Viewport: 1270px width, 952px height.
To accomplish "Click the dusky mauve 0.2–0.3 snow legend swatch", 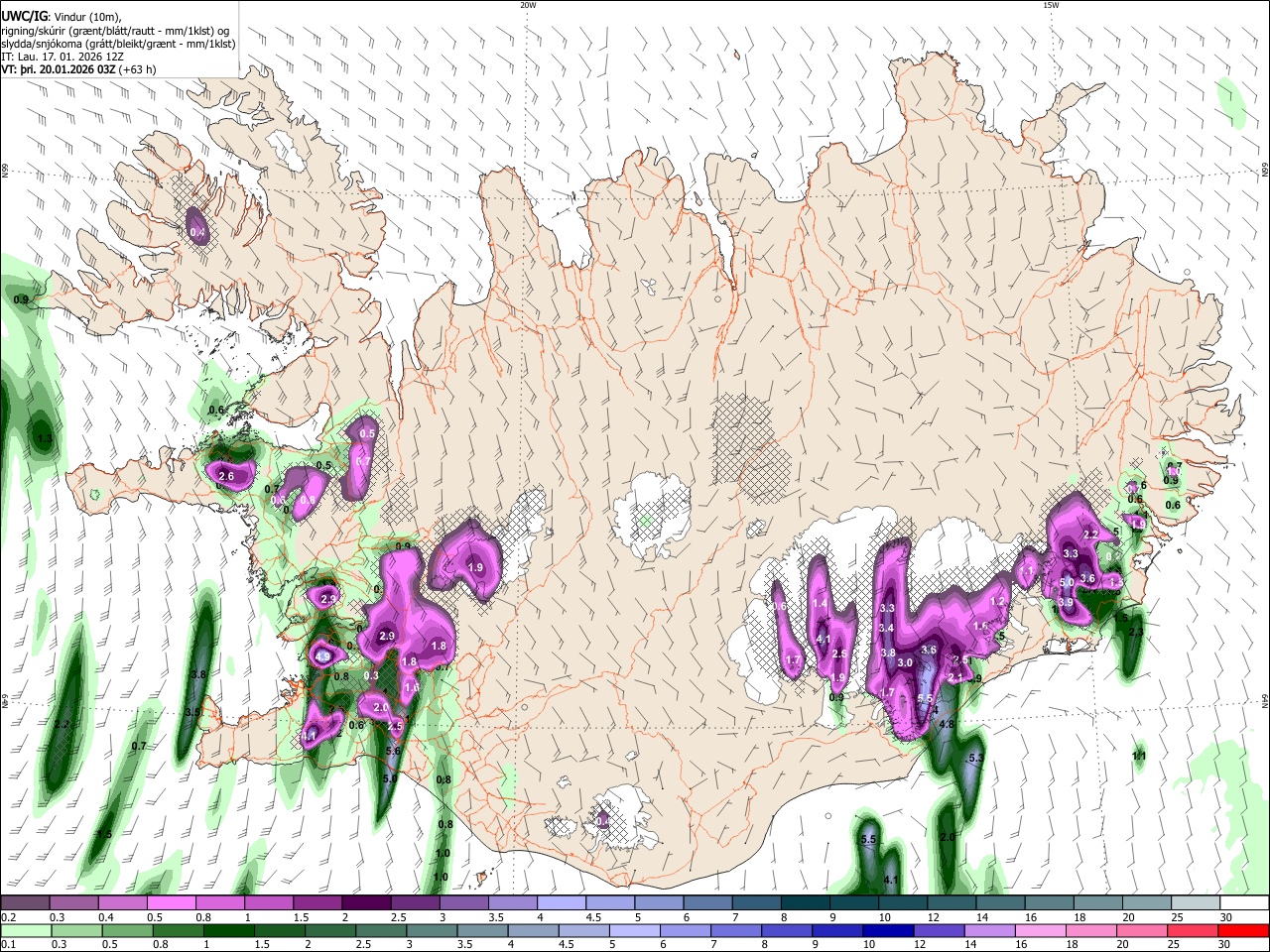I will click(25, 902).
